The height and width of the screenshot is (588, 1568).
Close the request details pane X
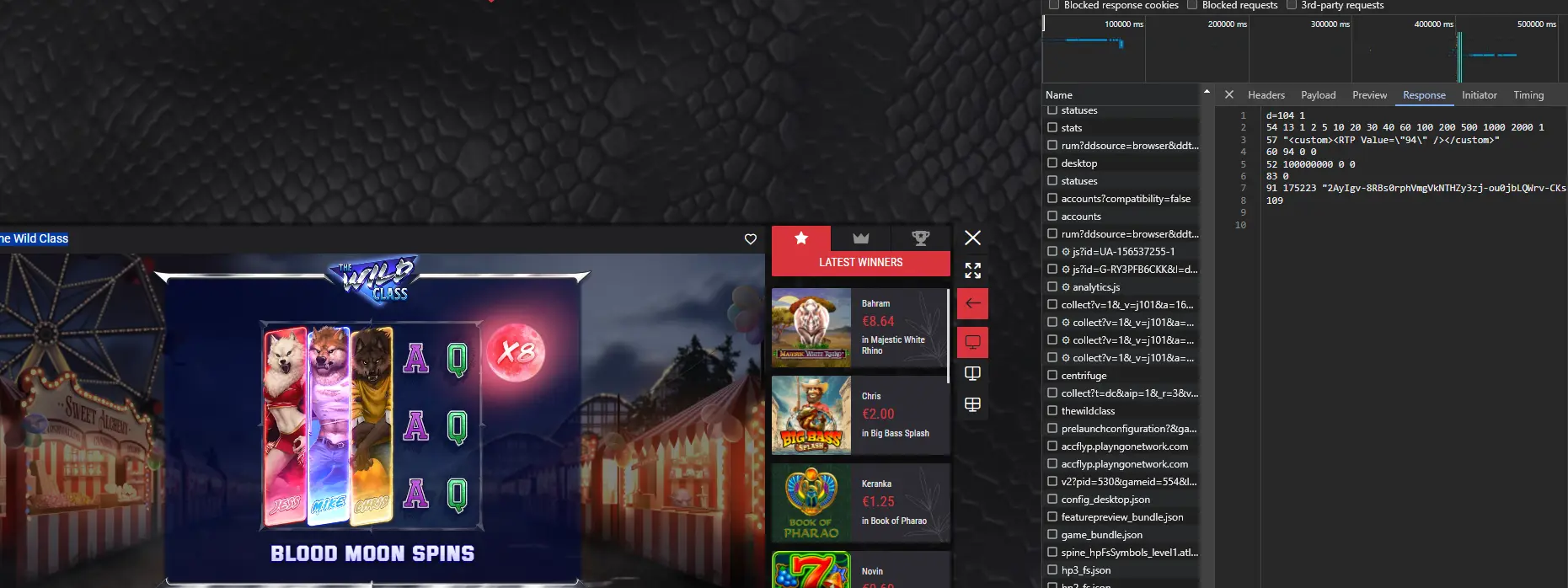pos(1229,94)
